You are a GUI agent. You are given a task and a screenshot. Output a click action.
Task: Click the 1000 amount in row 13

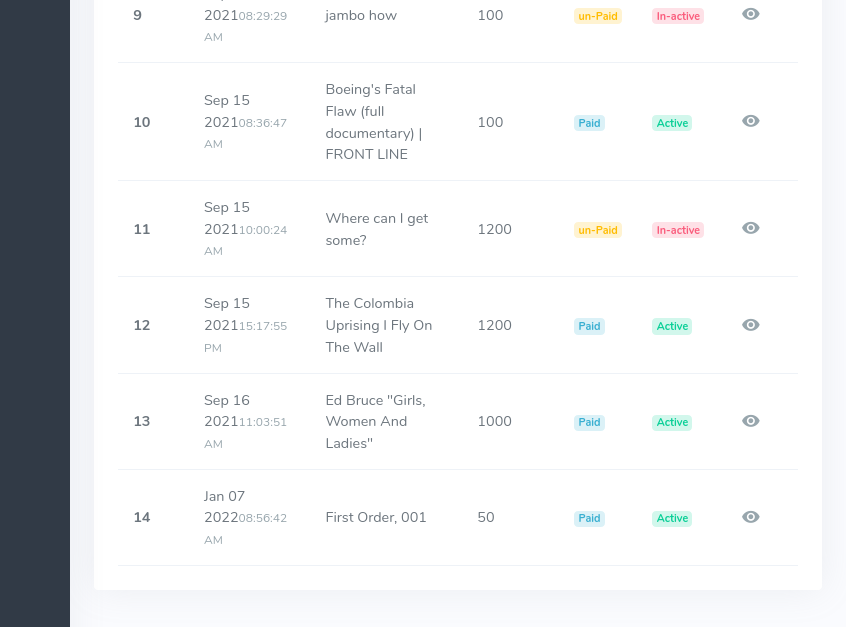click(x=494, y=421)
